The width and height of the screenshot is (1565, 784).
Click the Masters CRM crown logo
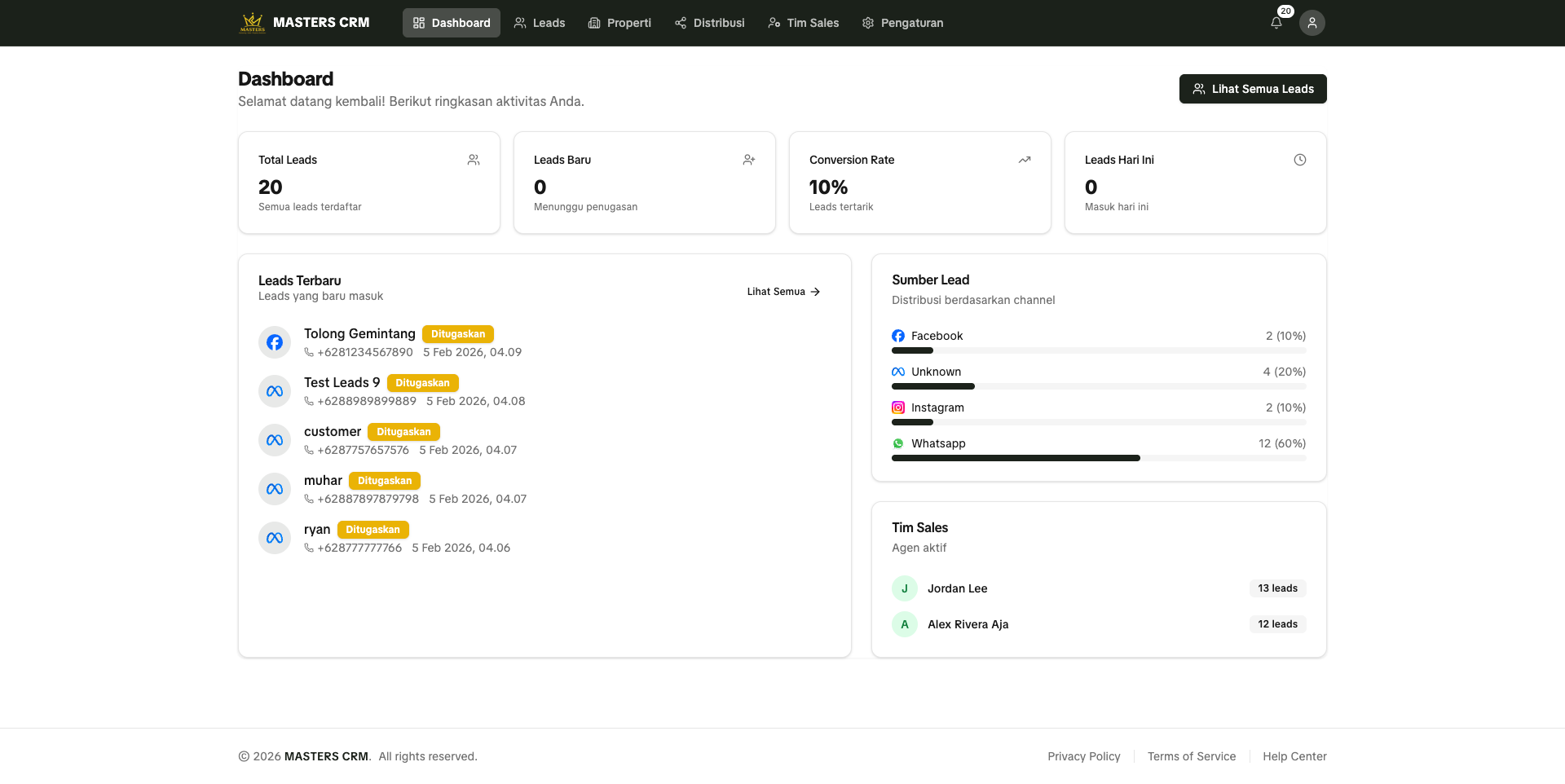tap(253, 22)
